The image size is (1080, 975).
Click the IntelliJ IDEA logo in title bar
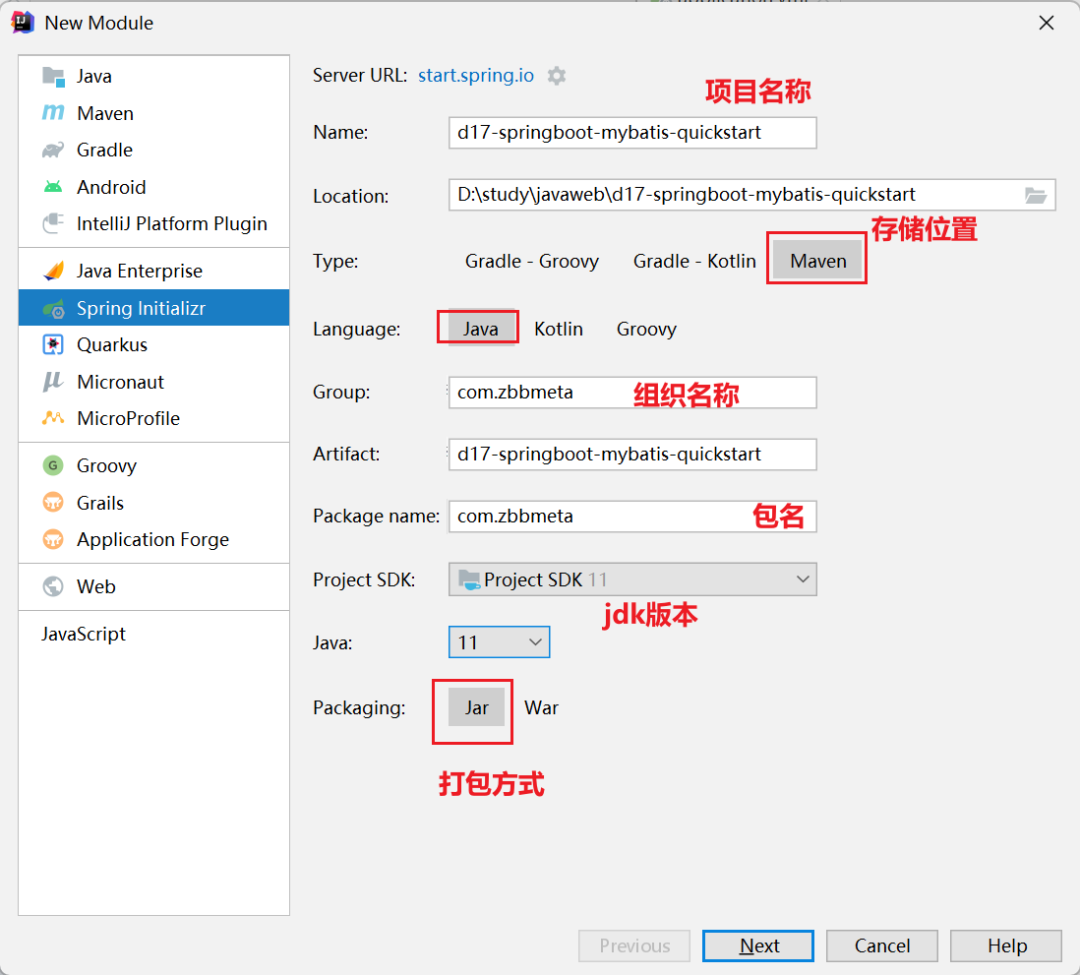pos(23,23)
